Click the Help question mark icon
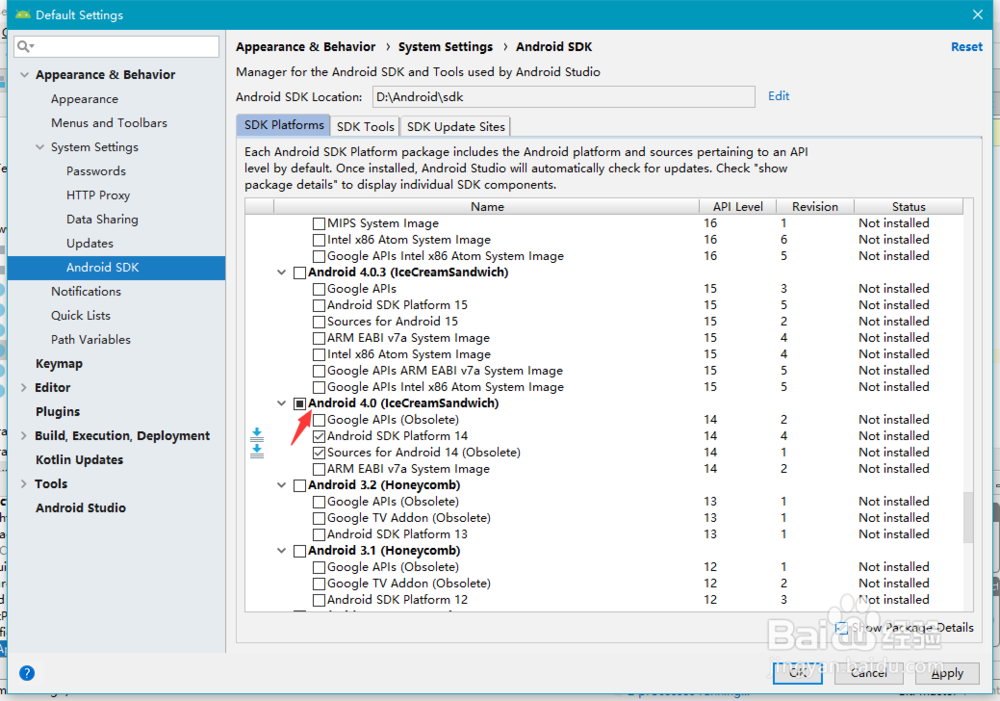The image size is (1000, 701). tap(26, 673)
